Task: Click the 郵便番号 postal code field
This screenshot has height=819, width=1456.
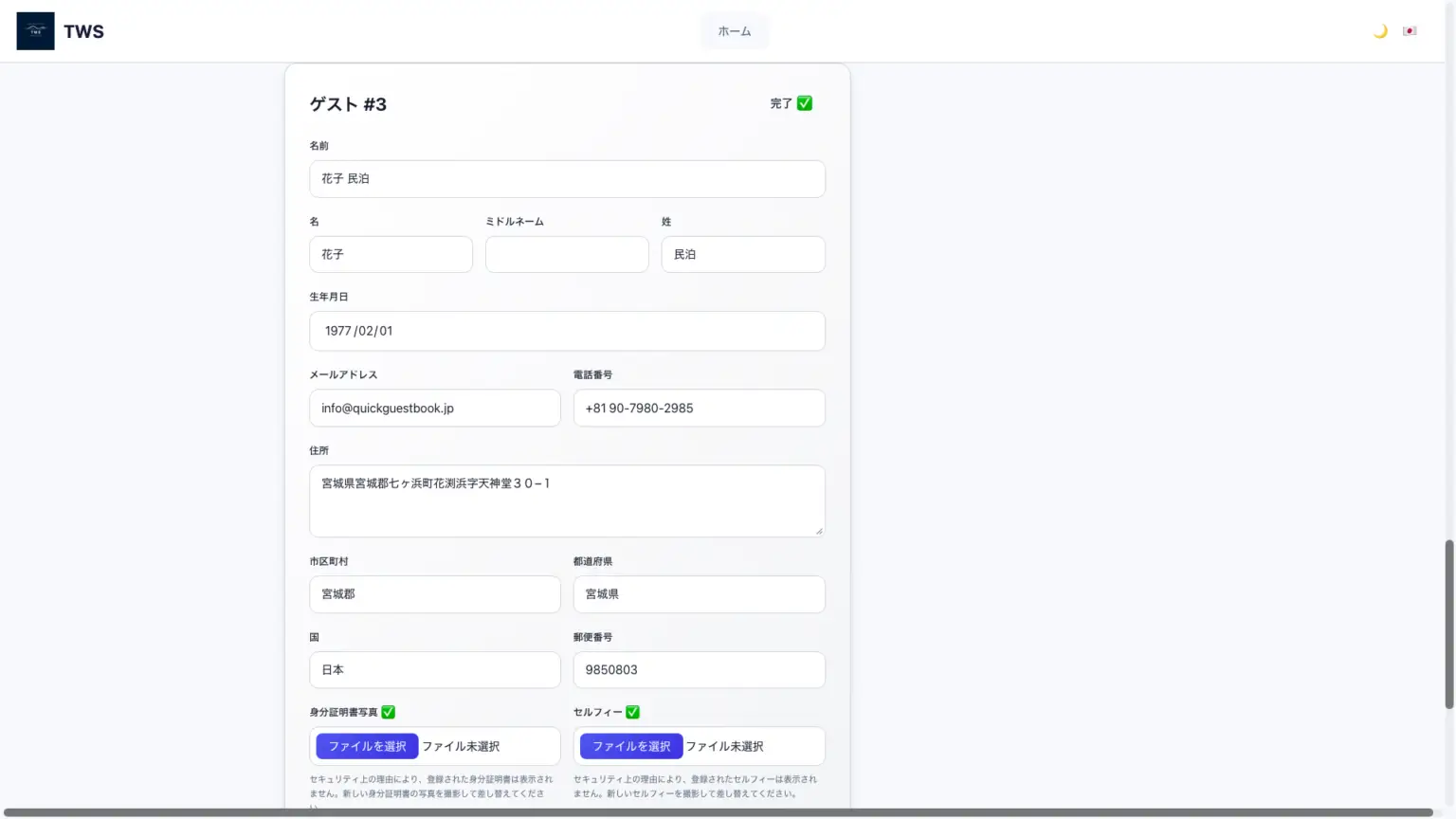Action: coord(699,670)
